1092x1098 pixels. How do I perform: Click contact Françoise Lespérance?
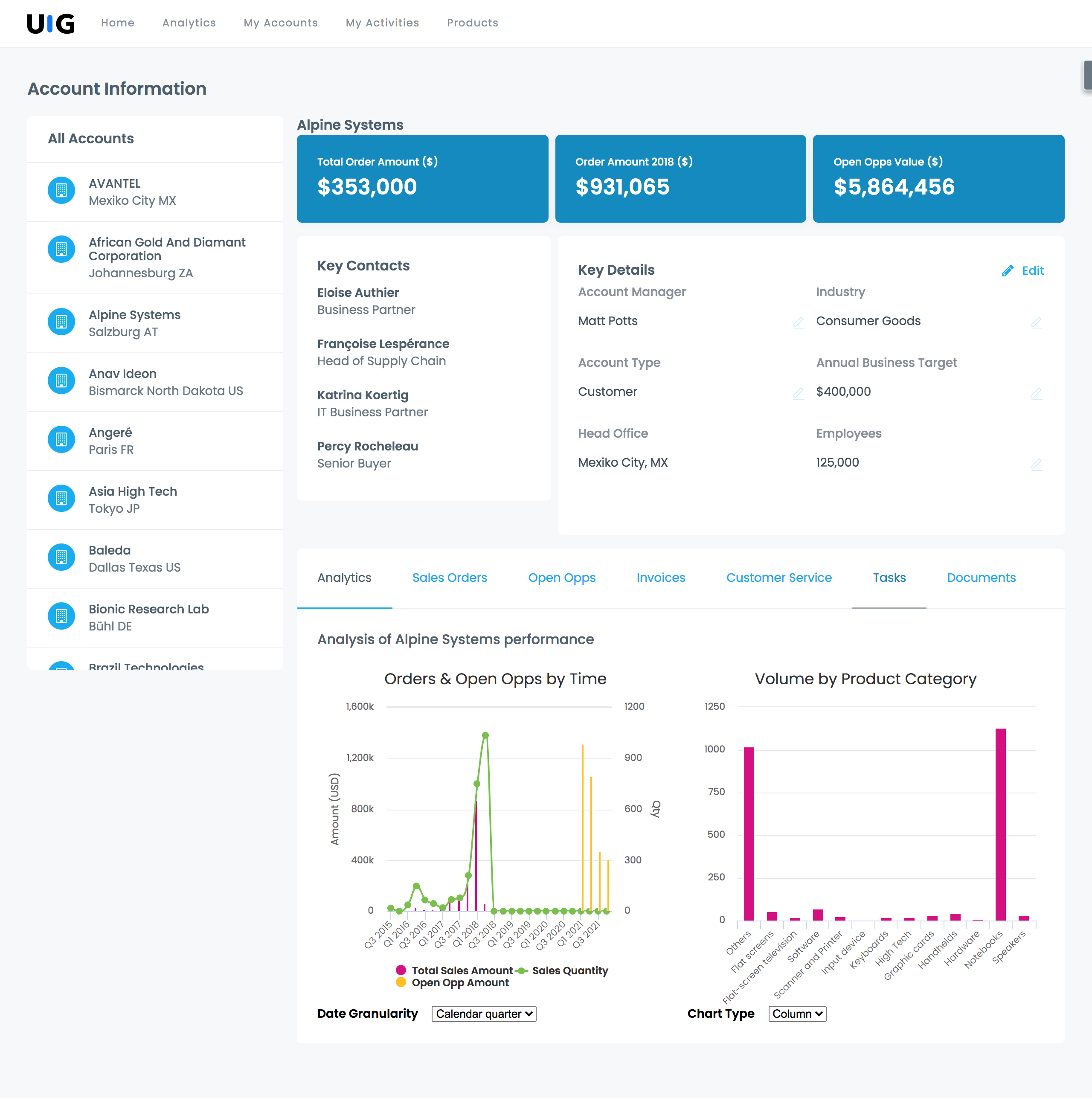pyautogui.click(x=383, y=344)
